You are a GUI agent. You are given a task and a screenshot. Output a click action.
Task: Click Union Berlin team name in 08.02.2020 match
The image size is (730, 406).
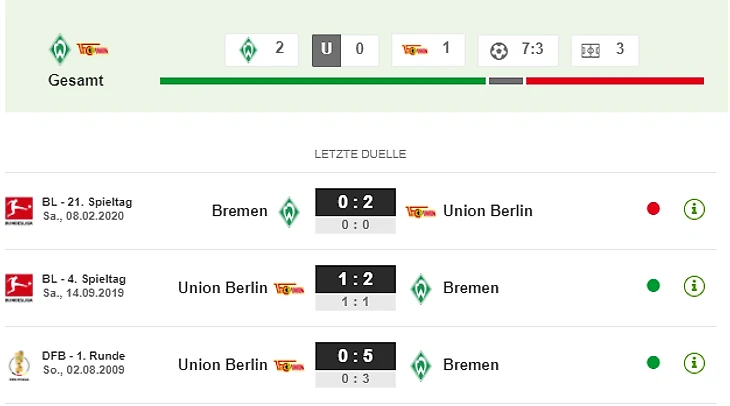(487, 211)
